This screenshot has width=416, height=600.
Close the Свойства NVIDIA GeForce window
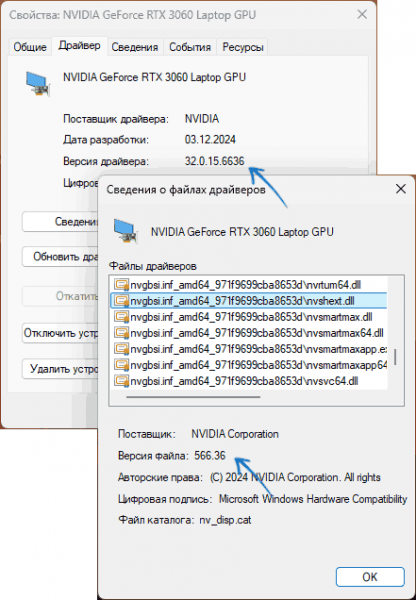pyautogui.click(x=362, y=15)
